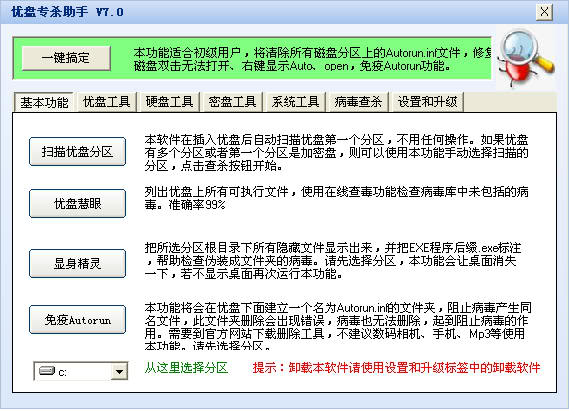Click the c: drive selection field

(81, 371)
